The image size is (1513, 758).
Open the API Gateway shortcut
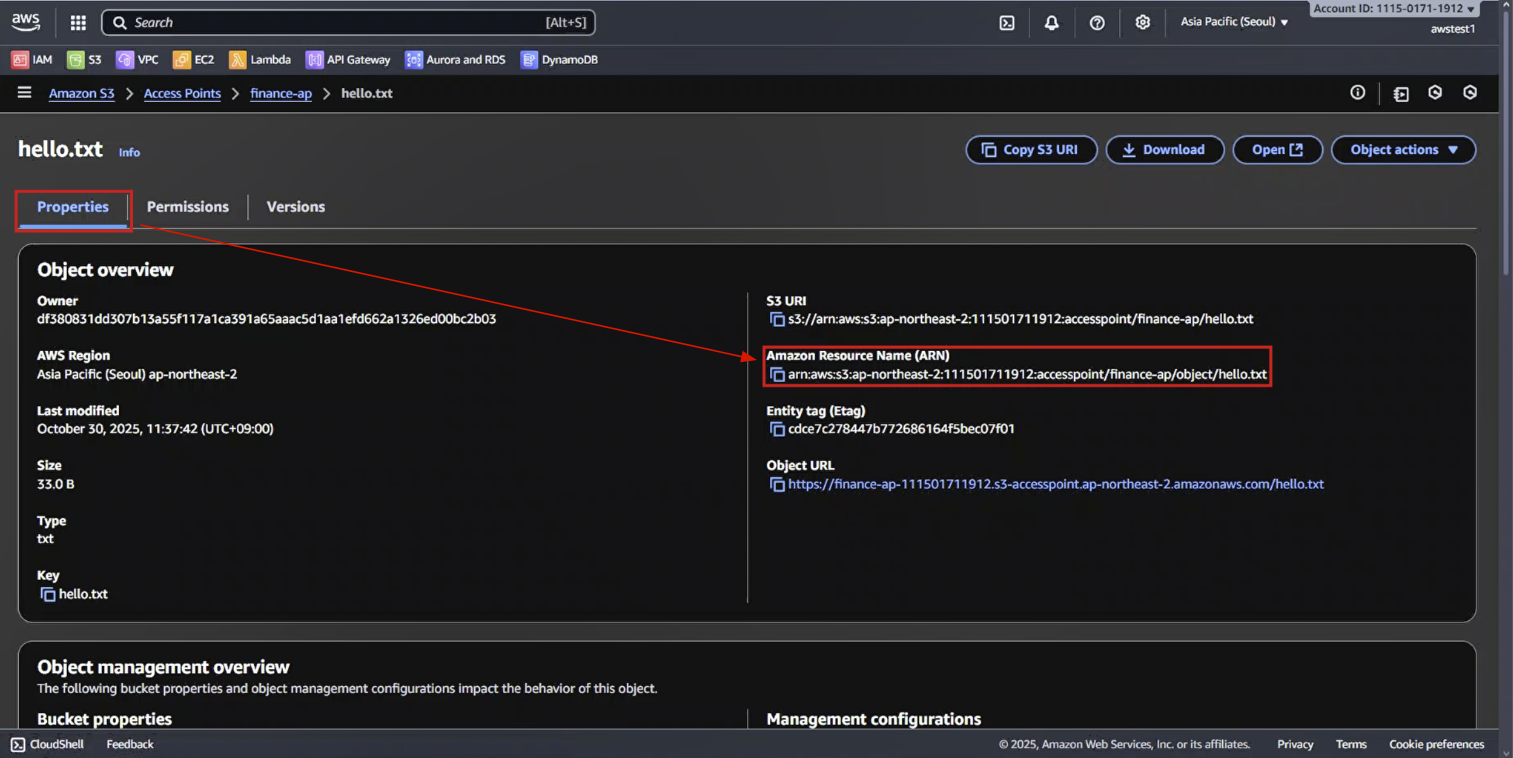click(349, 60)
